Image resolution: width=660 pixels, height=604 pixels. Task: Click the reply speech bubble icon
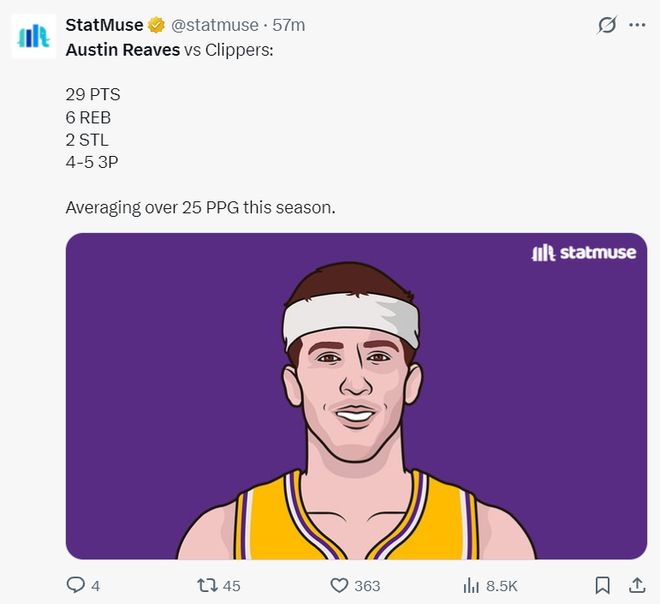coord(76,585)
